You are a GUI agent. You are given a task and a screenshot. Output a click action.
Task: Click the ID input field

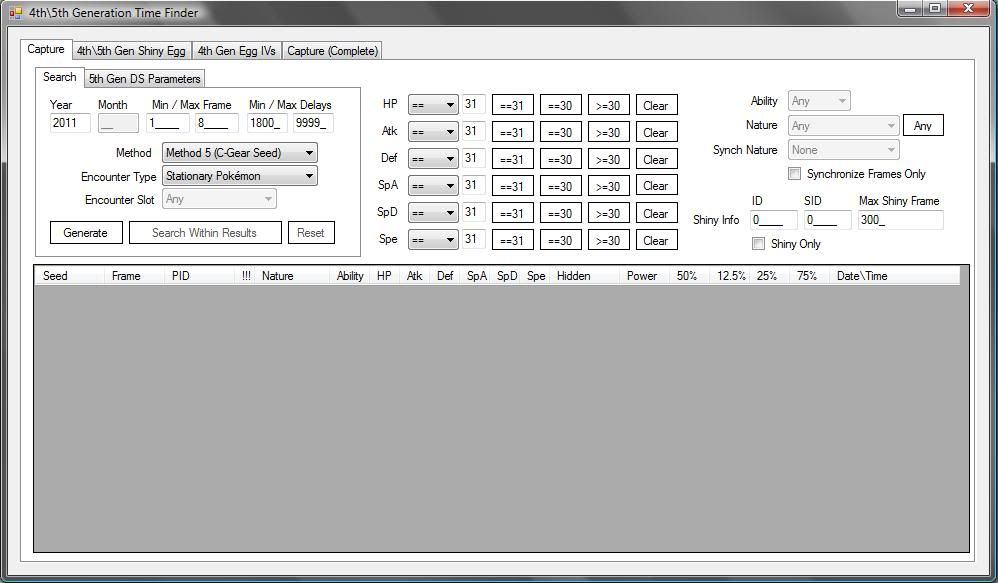(773, 220)
